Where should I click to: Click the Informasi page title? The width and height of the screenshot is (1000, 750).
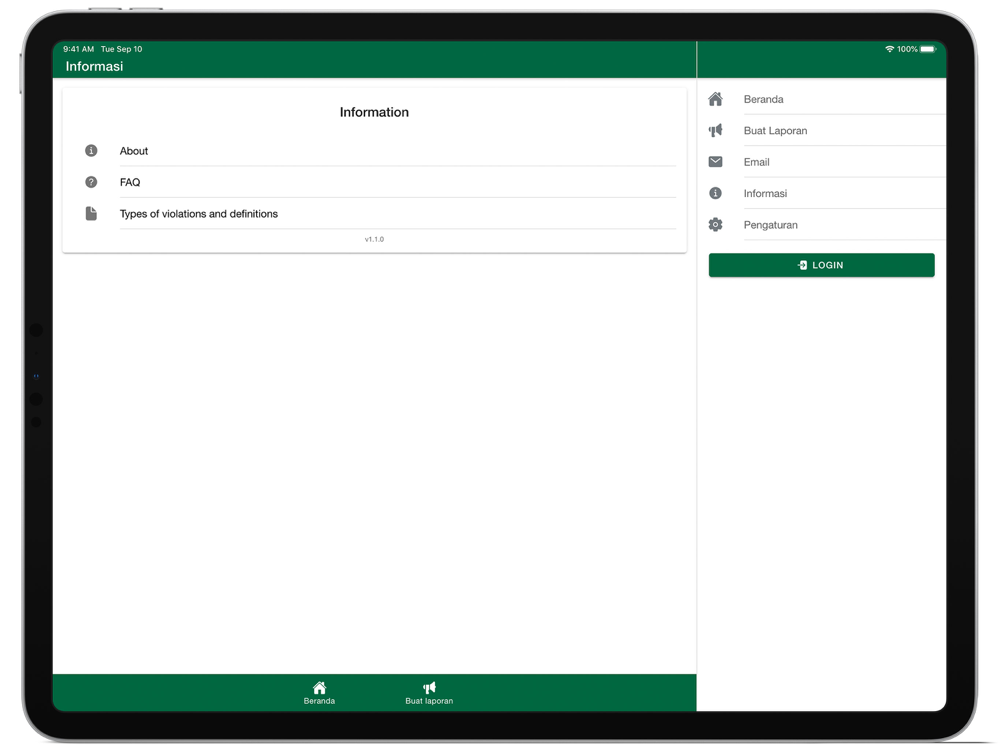tap(94, 66)
